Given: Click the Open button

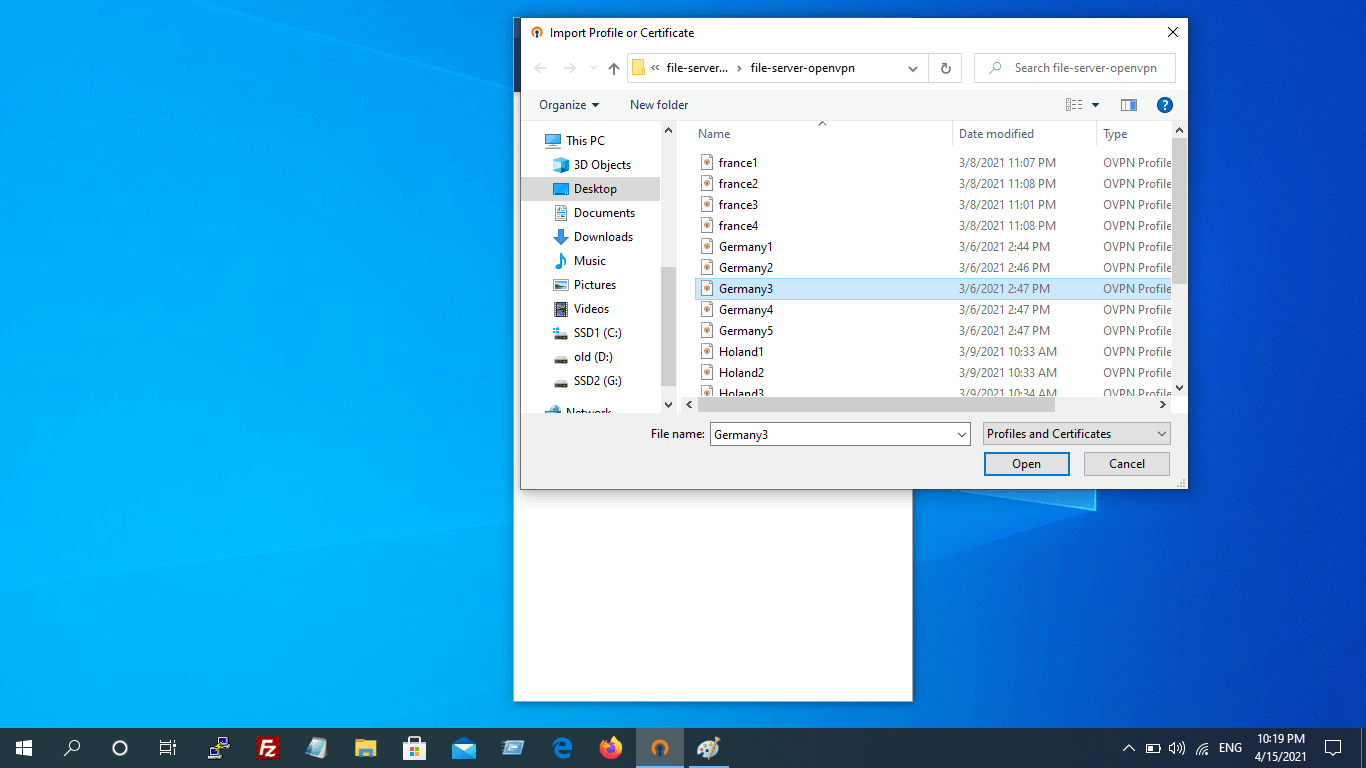Looking at the screenshot, I should point(1026,464).
